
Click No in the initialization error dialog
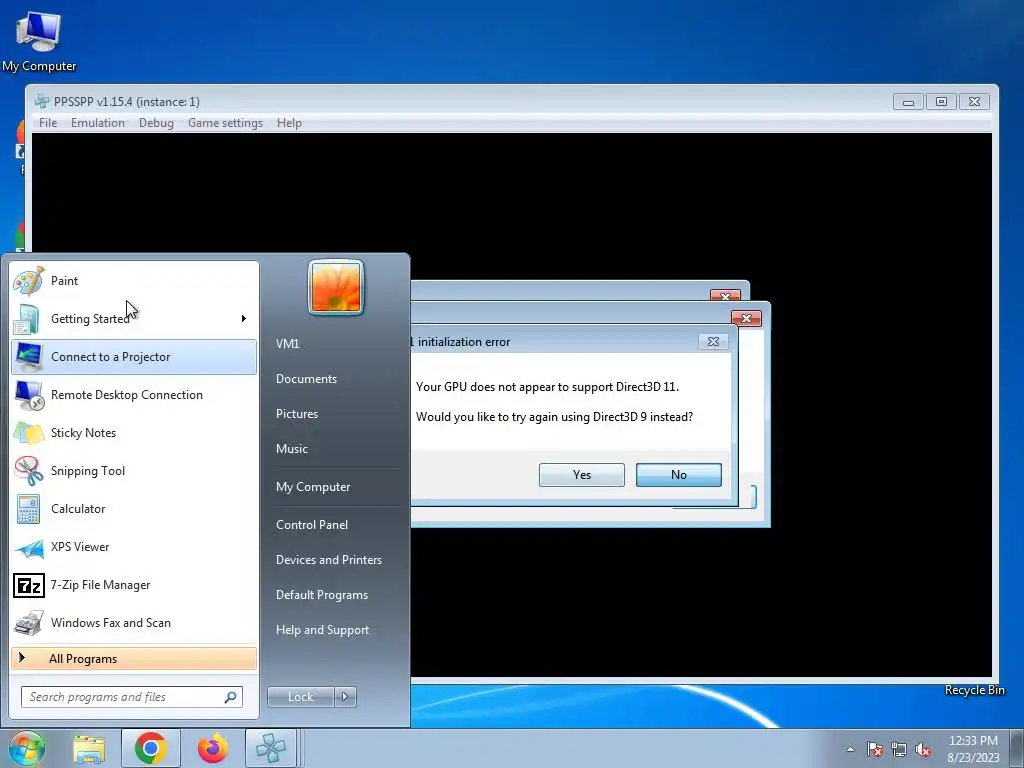coord(679,475)
